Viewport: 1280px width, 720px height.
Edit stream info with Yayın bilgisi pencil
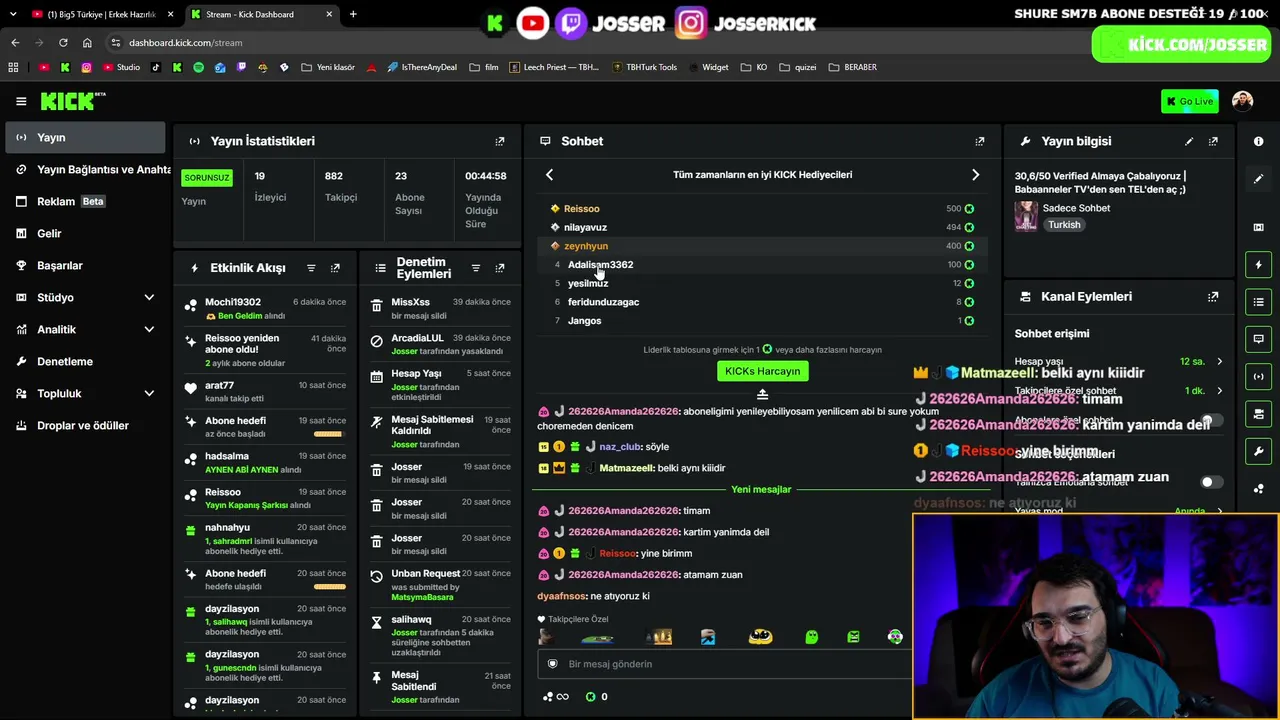1189,141
